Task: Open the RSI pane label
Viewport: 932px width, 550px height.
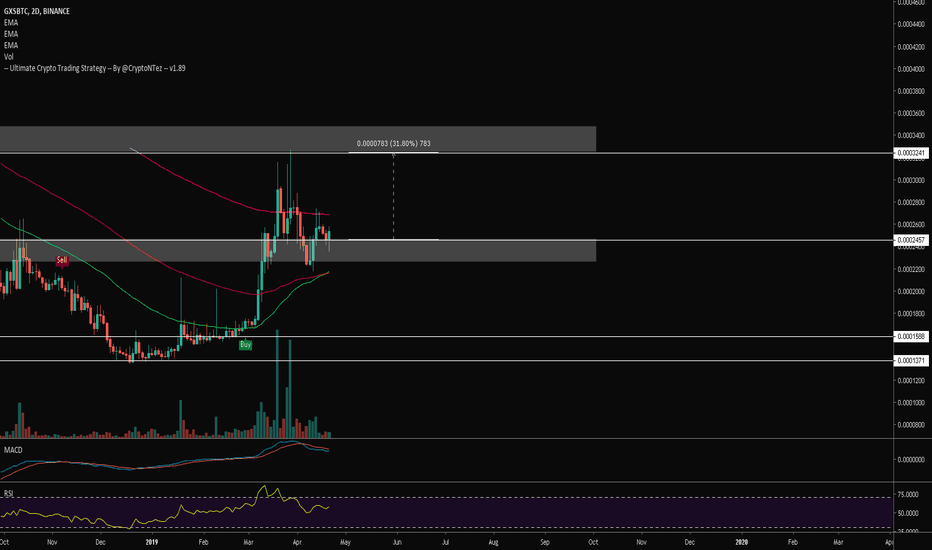Action: pyautogui.click(x=8, y=494)
